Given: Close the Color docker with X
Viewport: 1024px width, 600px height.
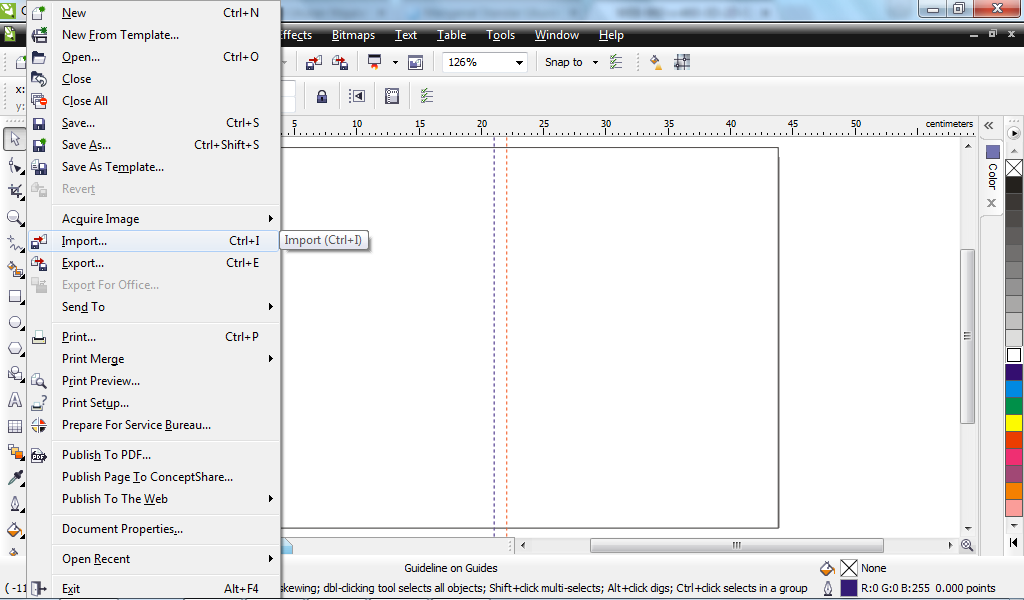Looking at the screenshot, I should [991, 203].
